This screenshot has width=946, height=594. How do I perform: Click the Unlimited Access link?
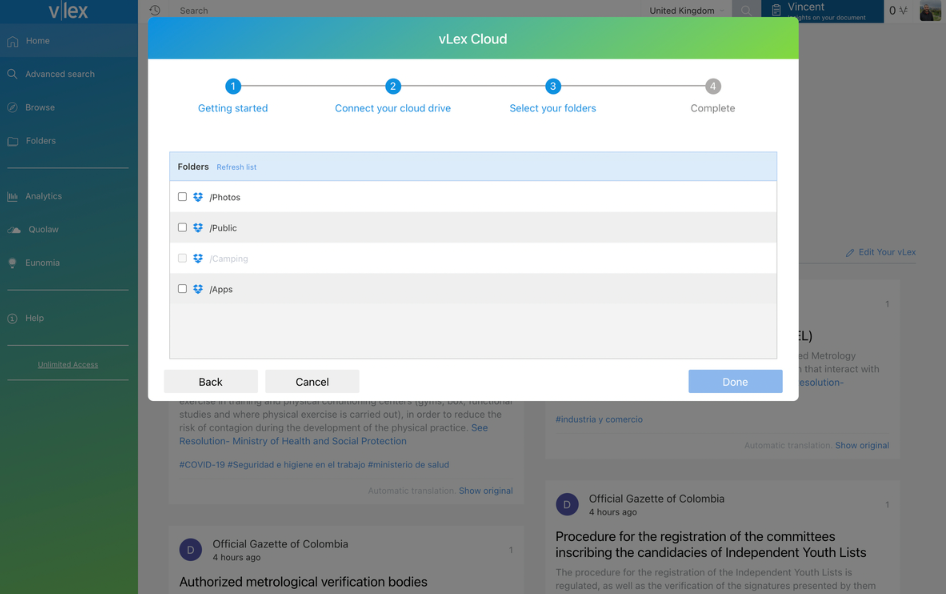point(68,365)
